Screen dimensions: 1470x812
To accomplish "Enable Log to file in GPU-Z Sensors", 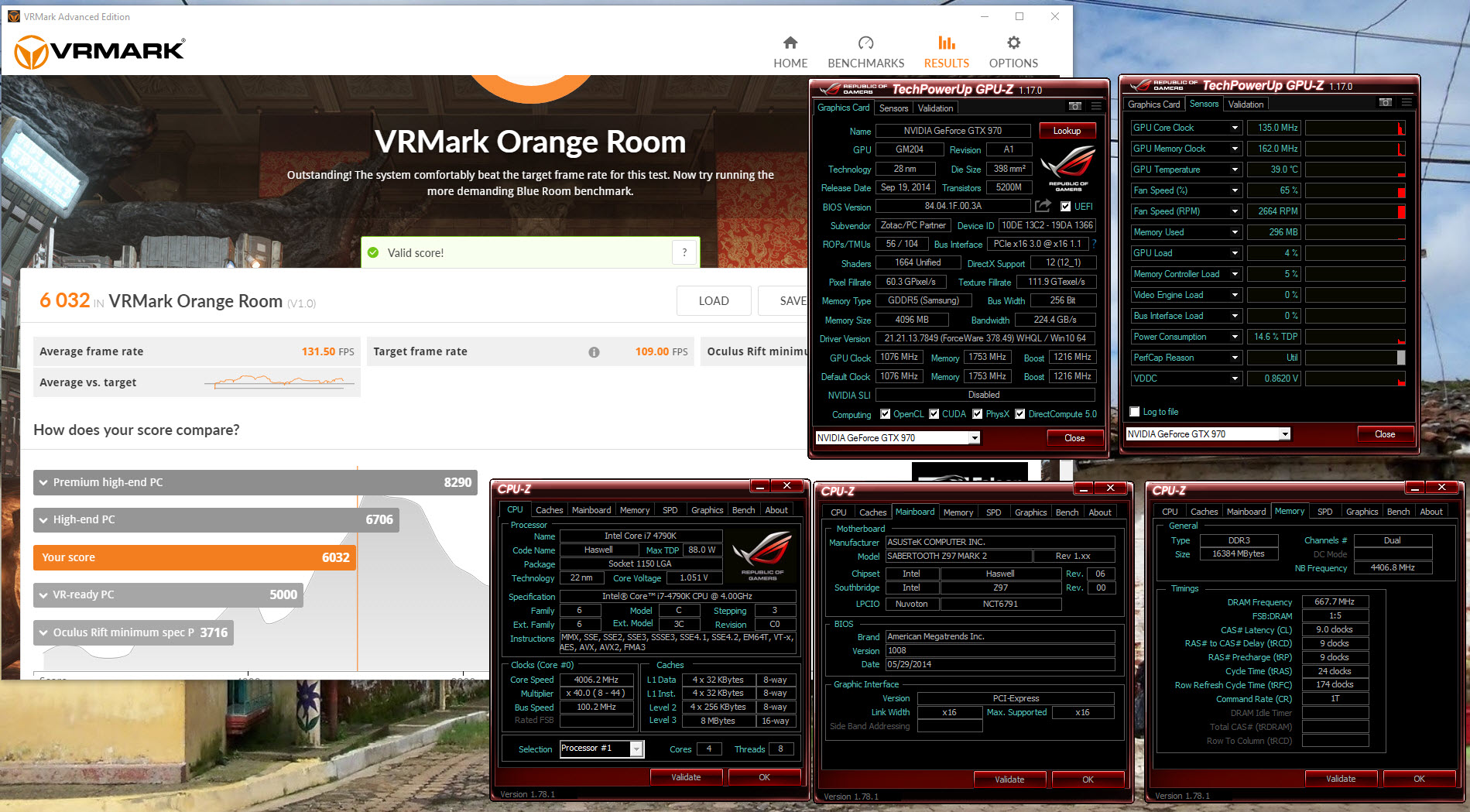I will [x=1135, y=412].
